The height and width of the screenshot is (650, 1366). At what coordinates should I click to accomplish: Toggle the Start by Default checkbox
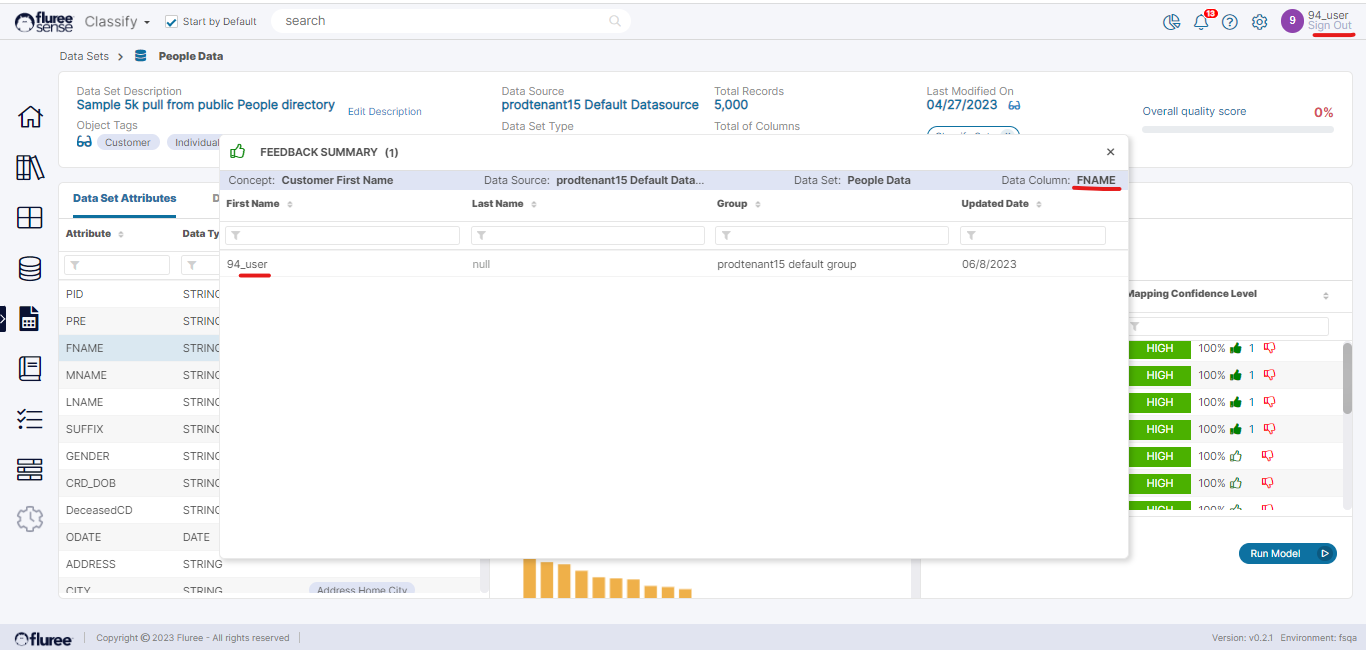[x=171, y=21]
